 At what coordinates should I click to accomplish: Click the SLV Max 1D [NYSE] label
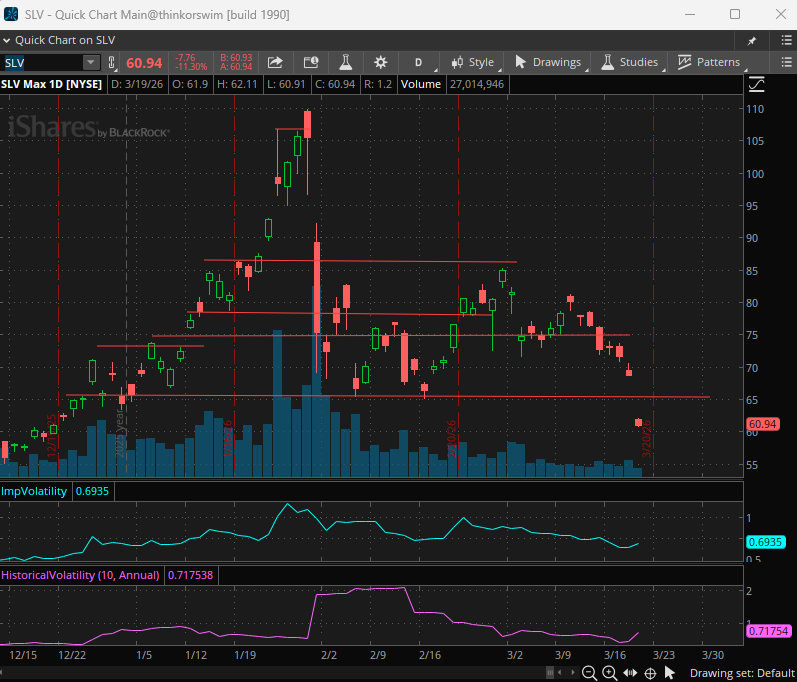point(51,84)
